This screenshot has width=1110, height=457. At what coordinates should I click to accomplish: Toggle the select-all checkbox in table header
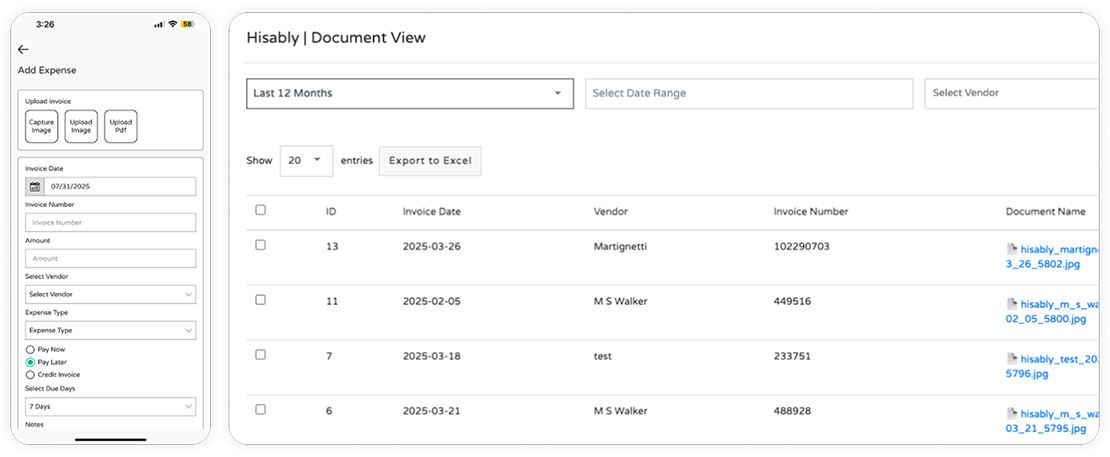(x=261, y=210)
